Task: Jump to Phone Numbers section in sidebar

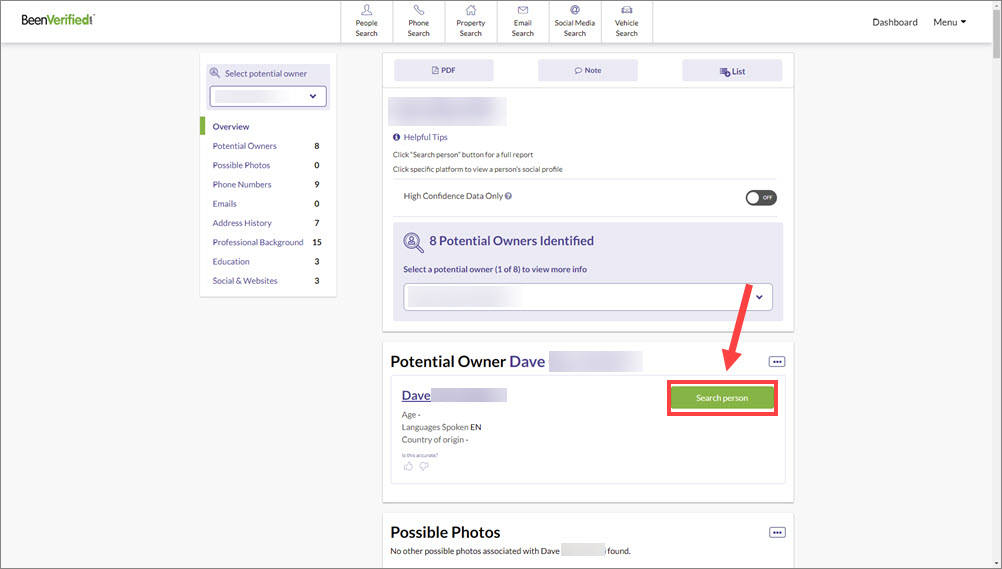Action: (242, 184)
